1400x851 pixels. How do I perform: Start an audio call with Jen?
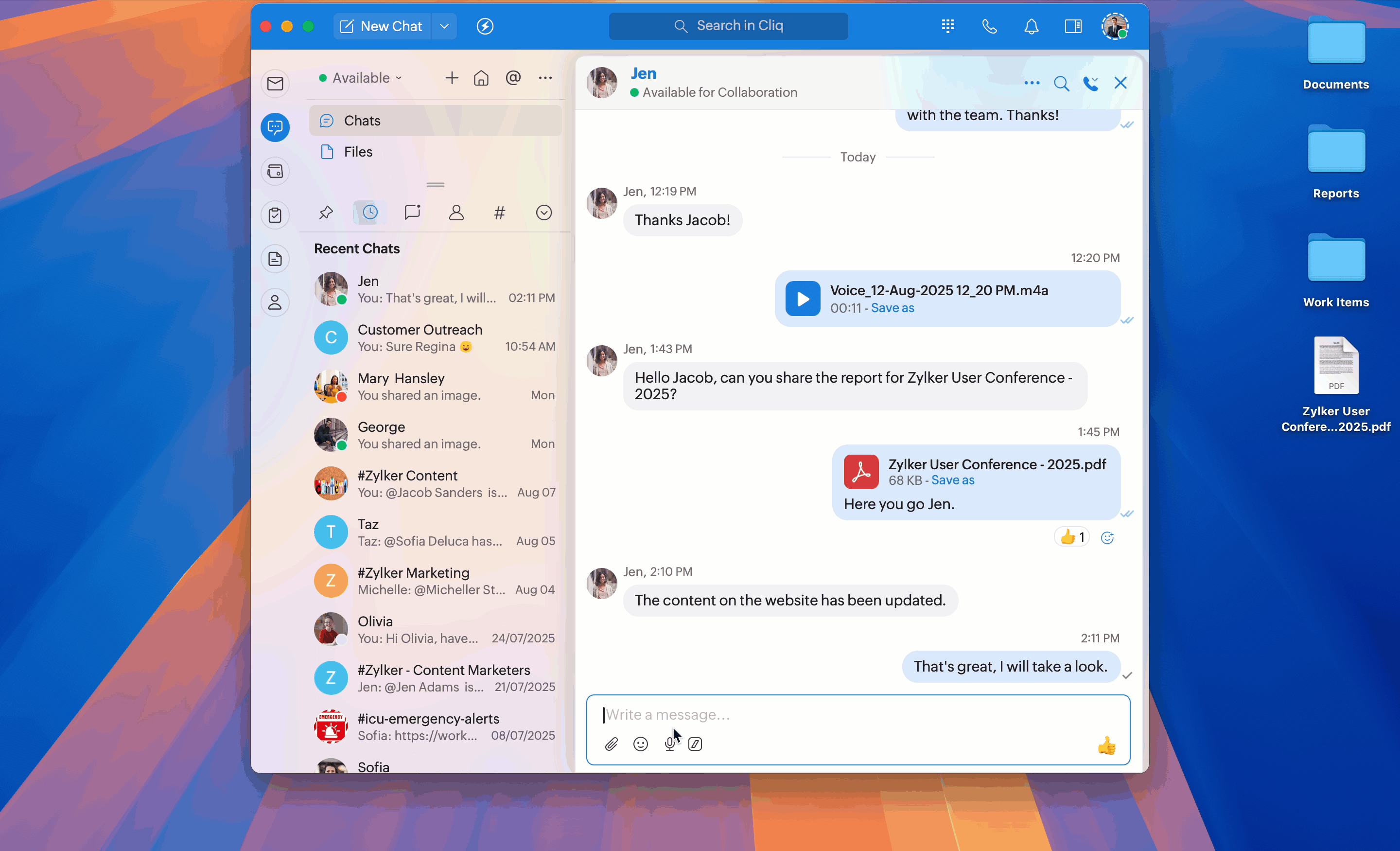pyautogui.click(x=1090, y=84)
